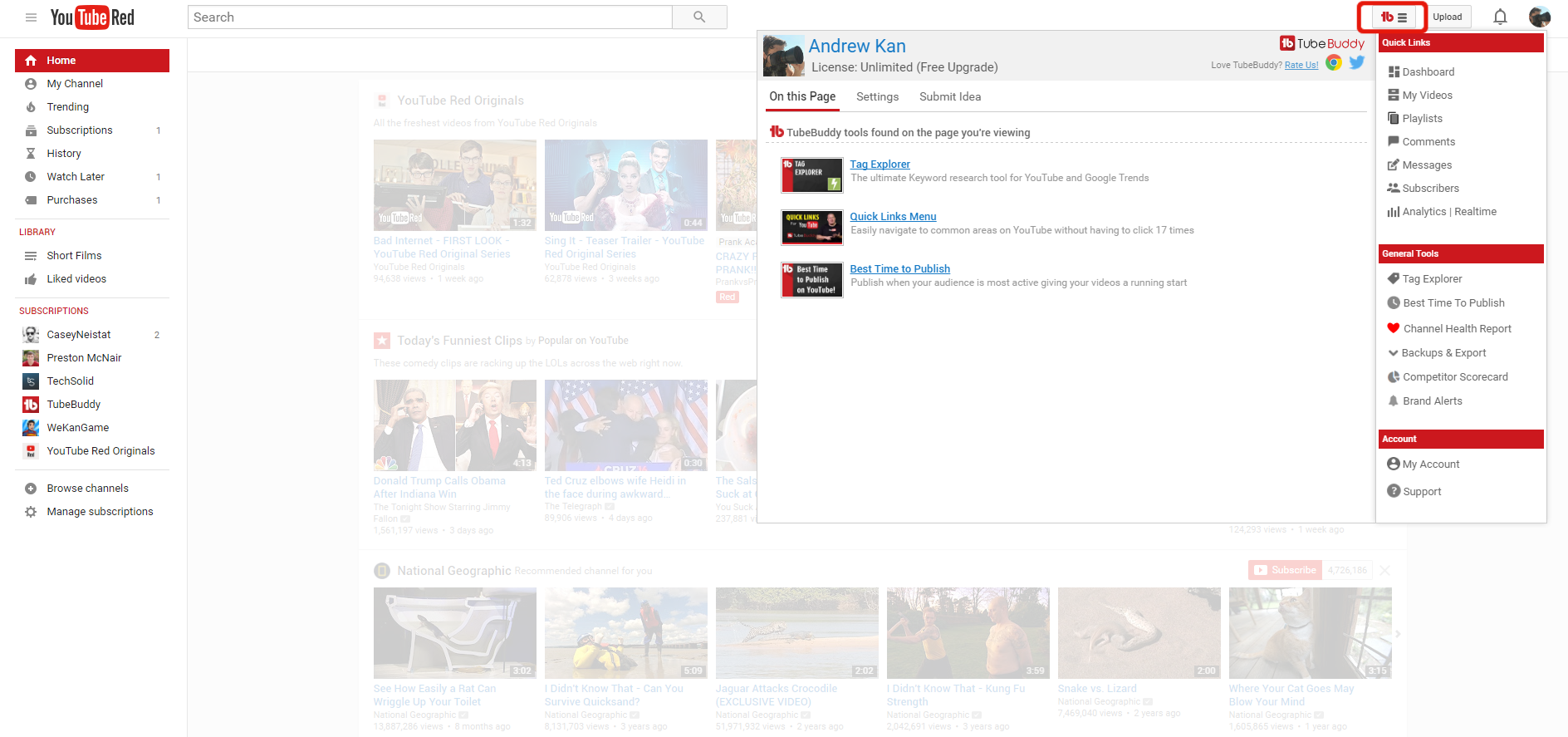Click the Manage subscriptions gear icon
This screenshot has height=737, width=1568.
pos(31,512)
